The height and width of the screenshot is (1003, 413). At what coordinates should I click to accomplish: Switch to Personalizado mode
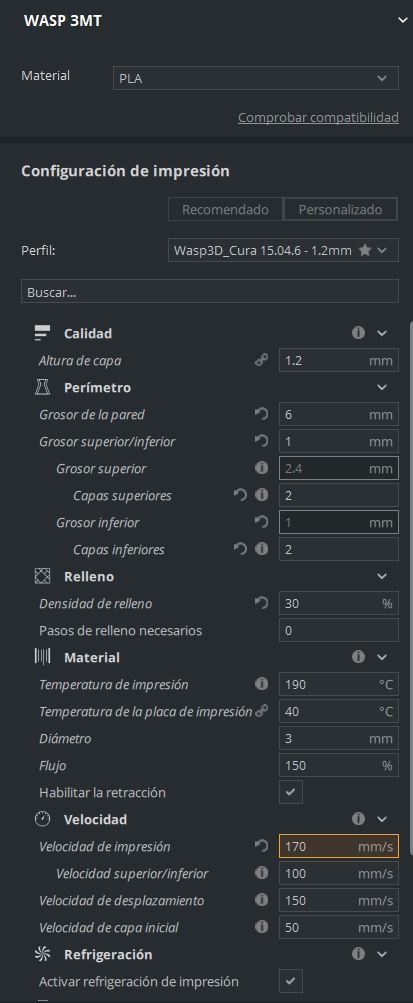tap(340, 209)
